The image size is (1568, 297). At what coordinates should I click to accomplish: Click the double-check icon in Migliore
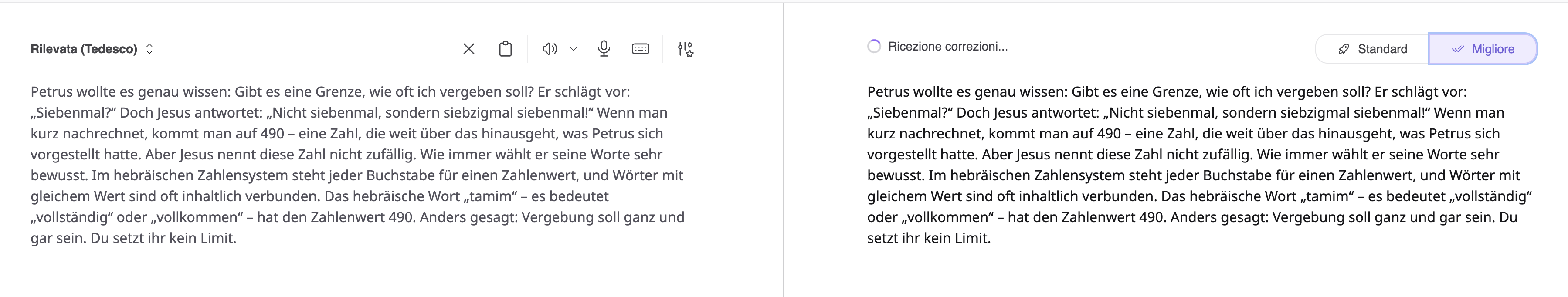pos(1458,49)
